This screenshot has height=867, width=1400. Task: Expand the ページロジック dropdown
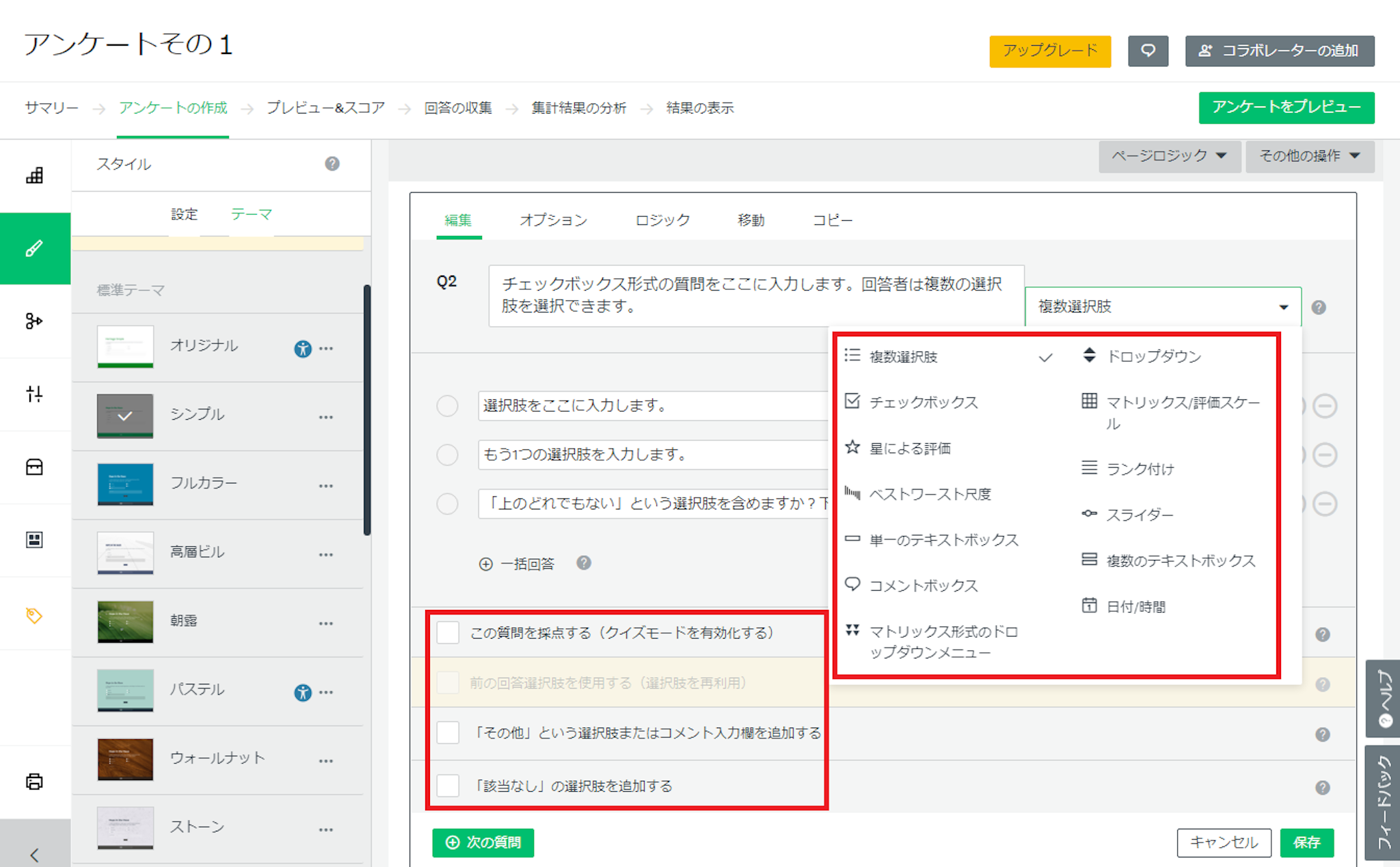(1169, 156)
